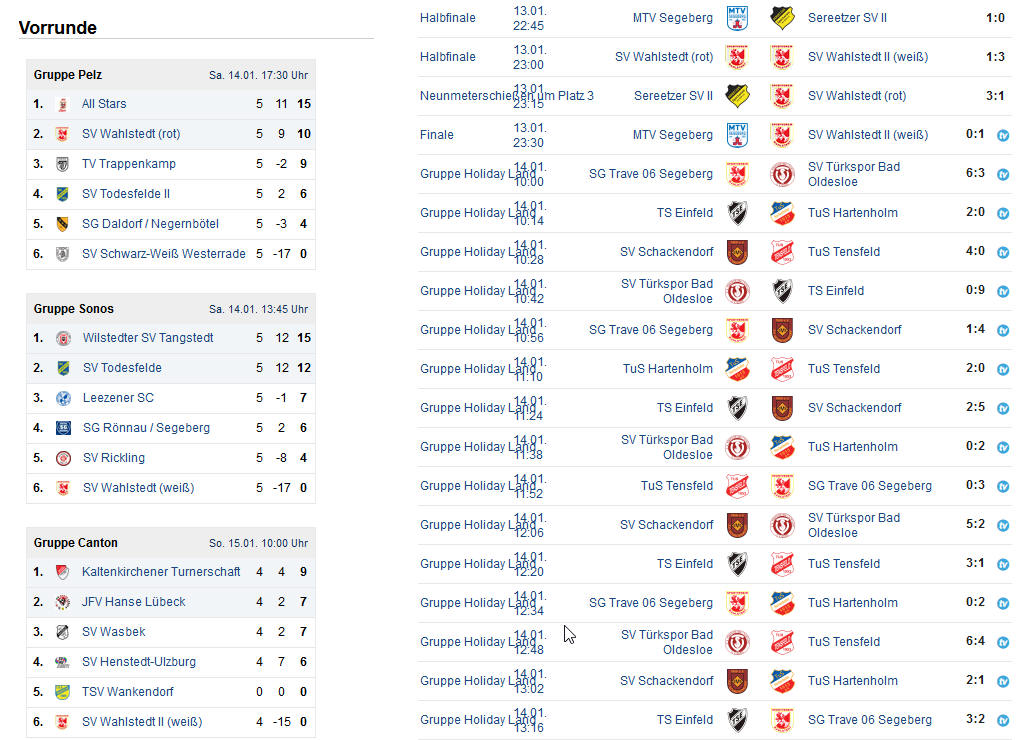Click Kaltenkirchener Turnerschaft crest icon
Viewport: 1026px width, 740px height.
[63, 573]
